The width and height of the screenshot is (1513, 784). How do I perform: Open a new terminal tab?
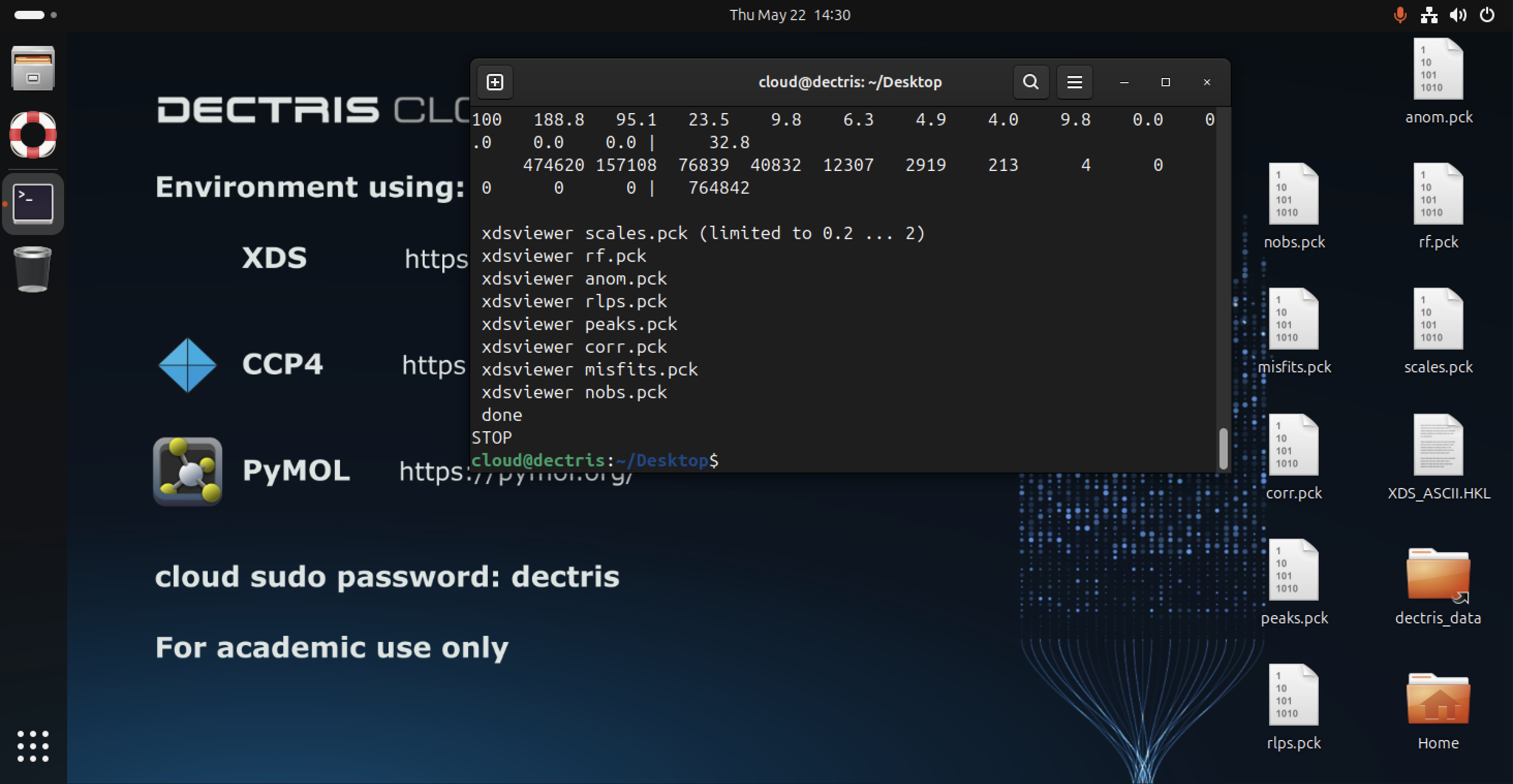coord(495,82)
